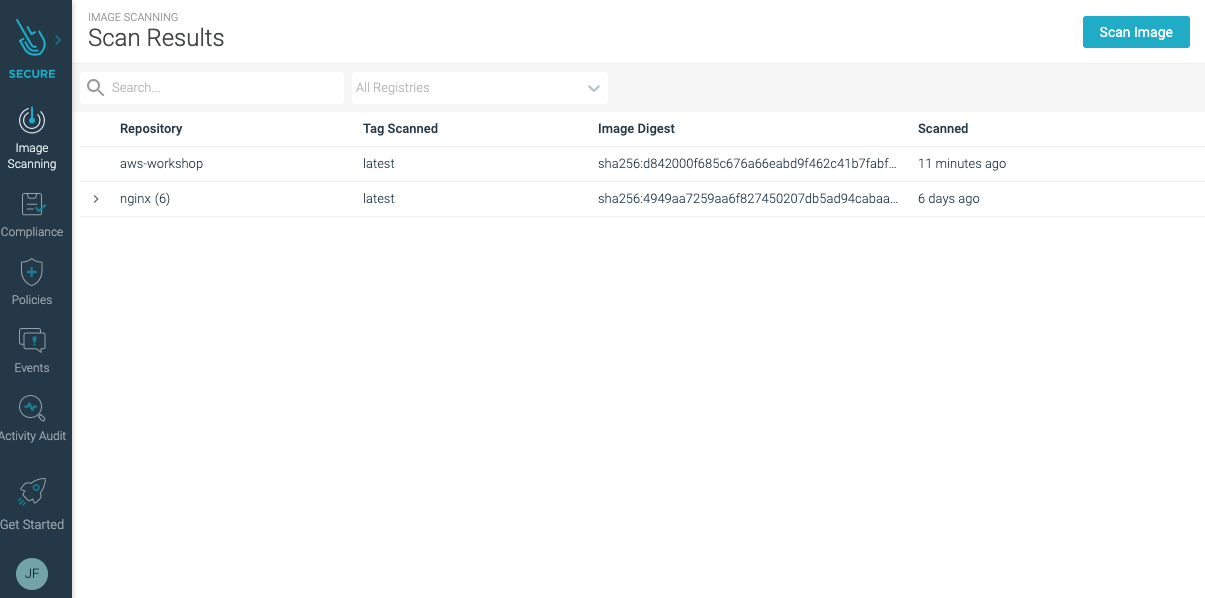Sort by the Image Digest column header

click(636, 129)
